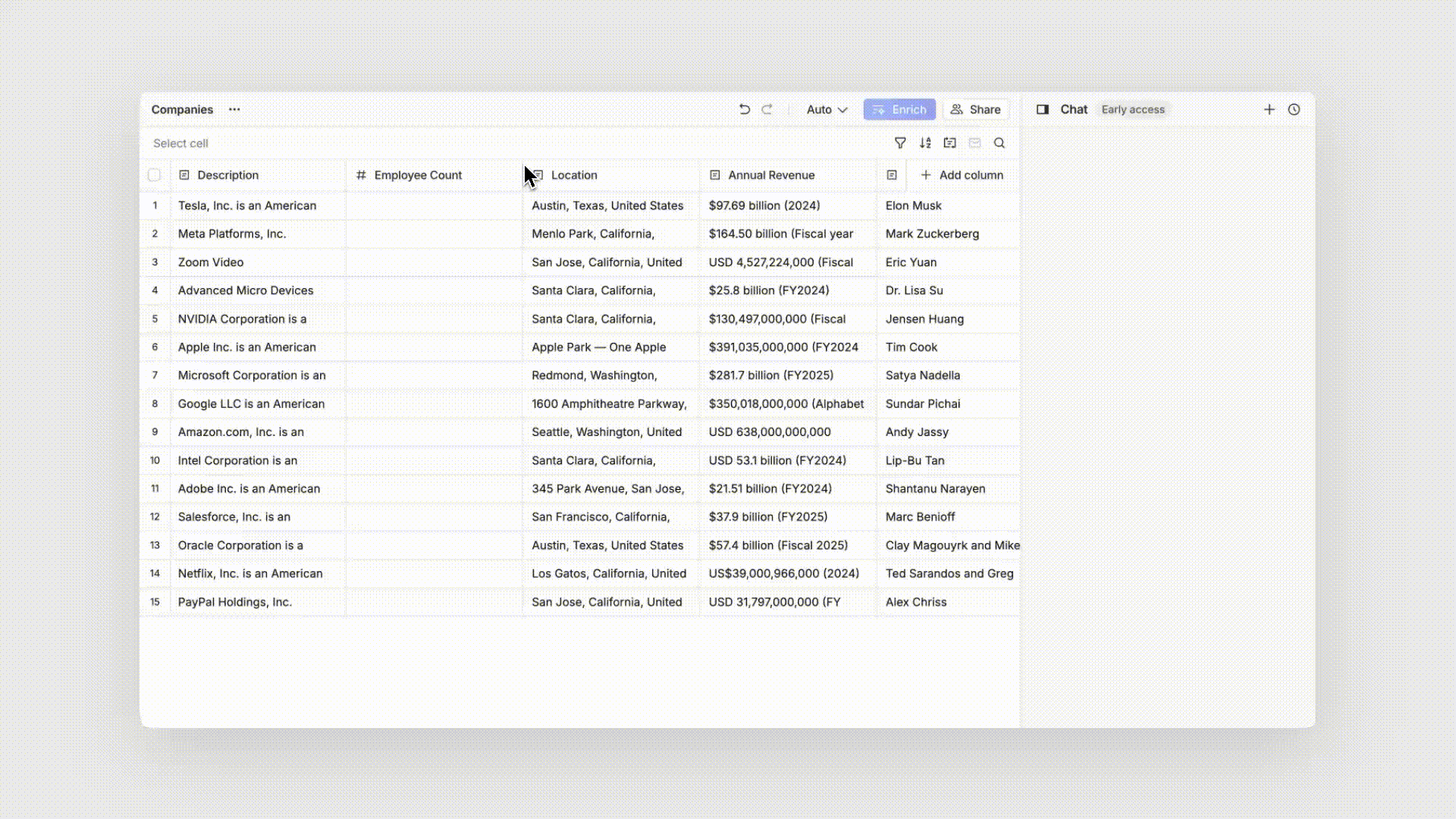Image resolution: width=1456 pixels, height=819 pixels.
Task: Click the Enrich button
Action: click(899, 109)
